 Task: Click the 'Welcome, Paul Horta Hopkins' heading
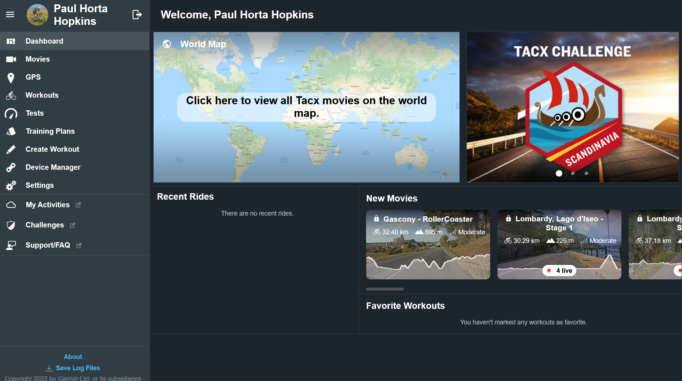point(237,15)
